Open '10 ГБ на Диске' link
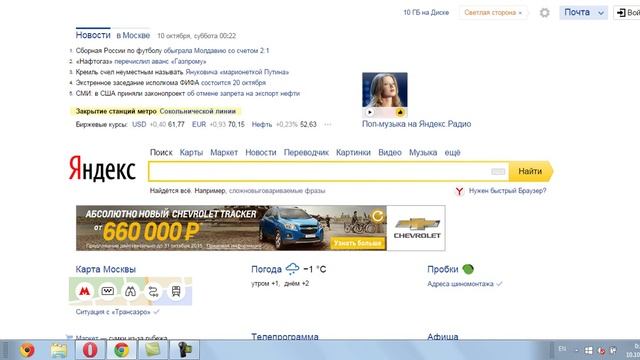The height and width of the screenshot is (360, 640). coord(426,13)
